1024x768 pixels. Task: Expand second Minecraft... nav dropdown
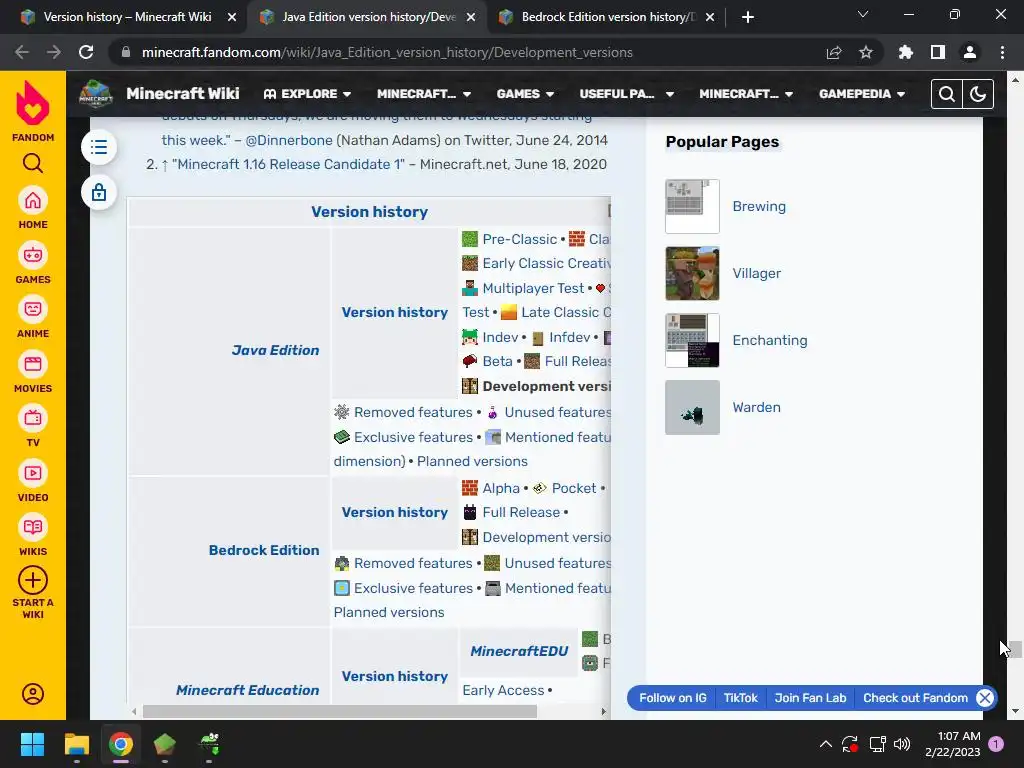pyautogui.click(x=746, y=94)
